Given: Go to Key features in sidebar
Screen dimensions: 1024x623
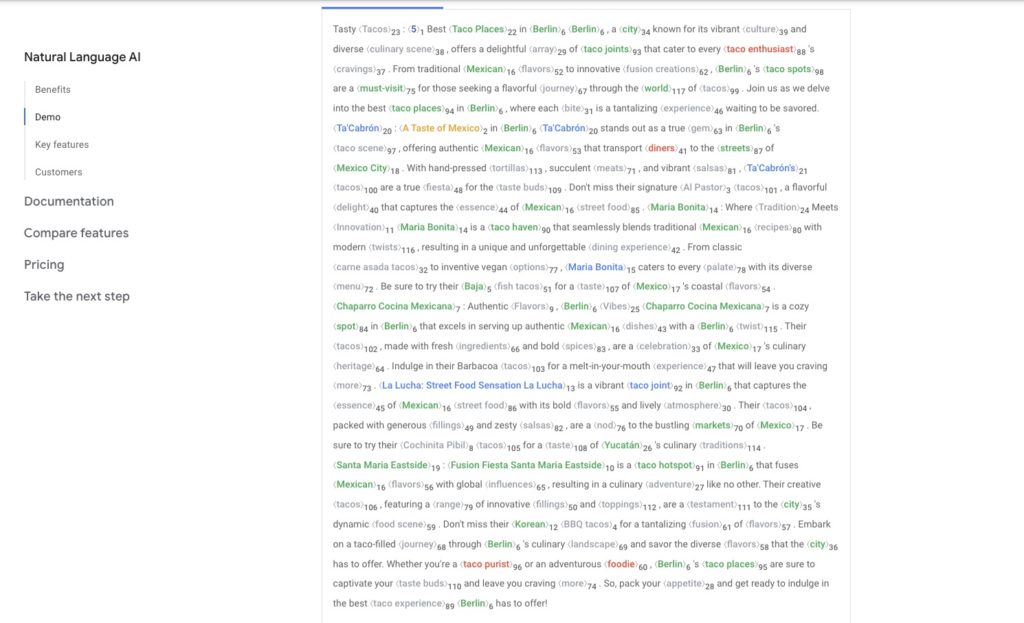Looking at the screenshot, I should [x=62, y=144].
